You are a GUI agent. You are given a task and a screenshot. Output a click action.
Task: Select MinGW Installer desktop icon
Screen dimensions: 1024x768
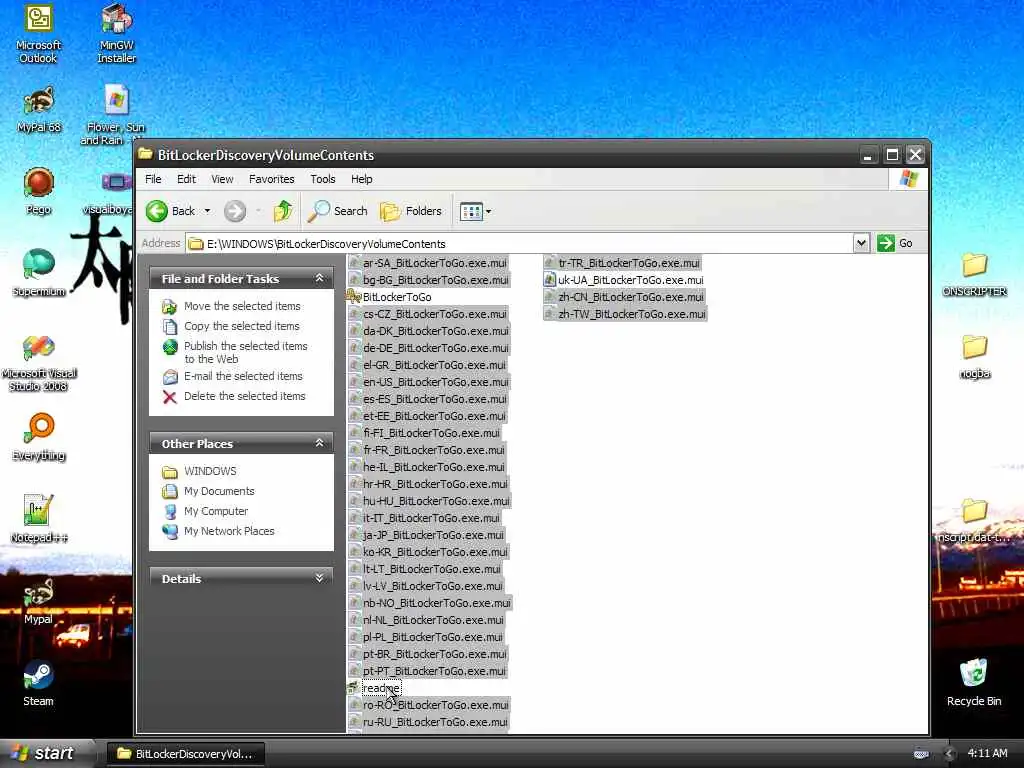click(116, 34)
